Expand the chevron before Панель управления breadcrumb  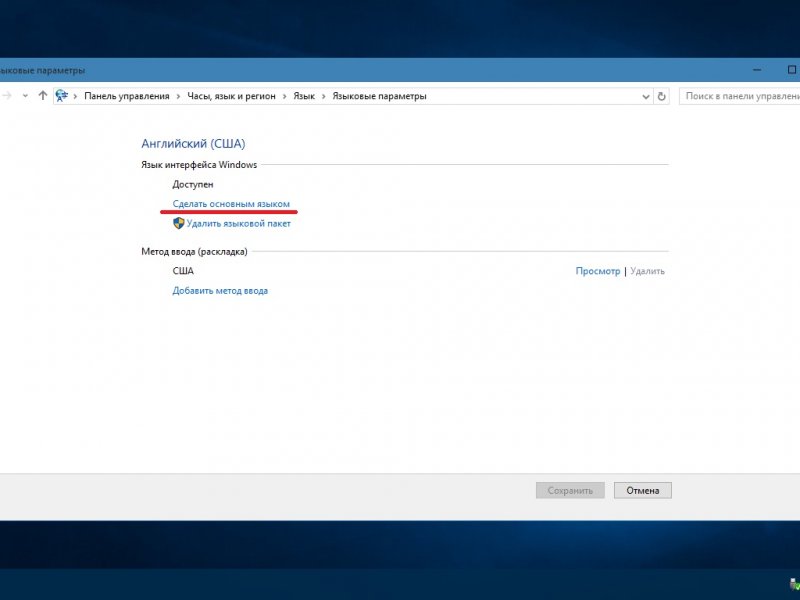[x=76, y=96]
